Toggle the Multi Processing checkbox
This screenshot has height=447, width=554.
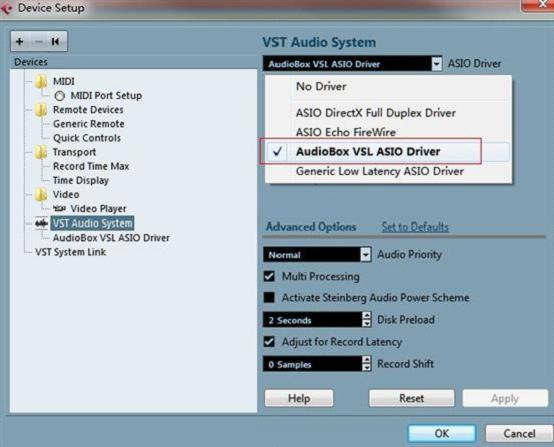pos(269,276)
